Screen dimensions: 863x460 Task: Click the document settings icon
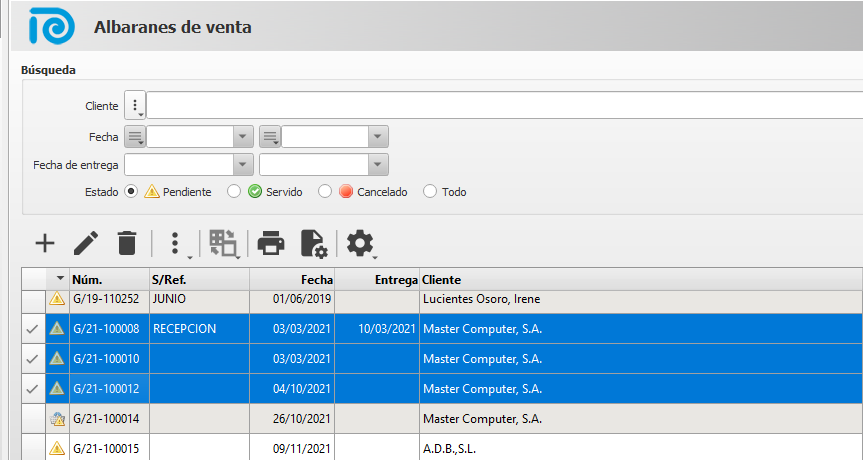click(x=313, y=243)
